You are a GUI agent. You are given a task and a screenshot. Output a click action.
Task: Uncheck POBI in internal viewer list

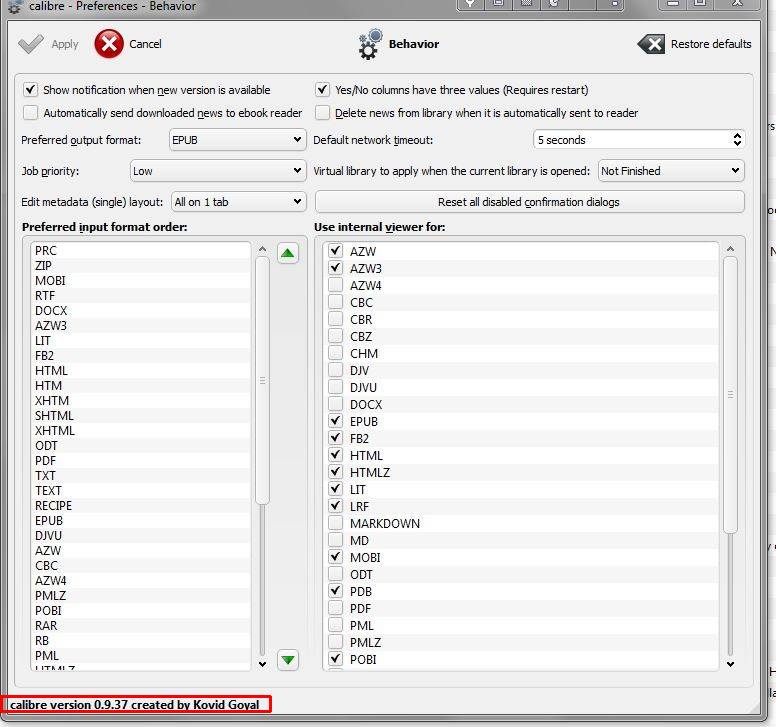tap(336, 659)
